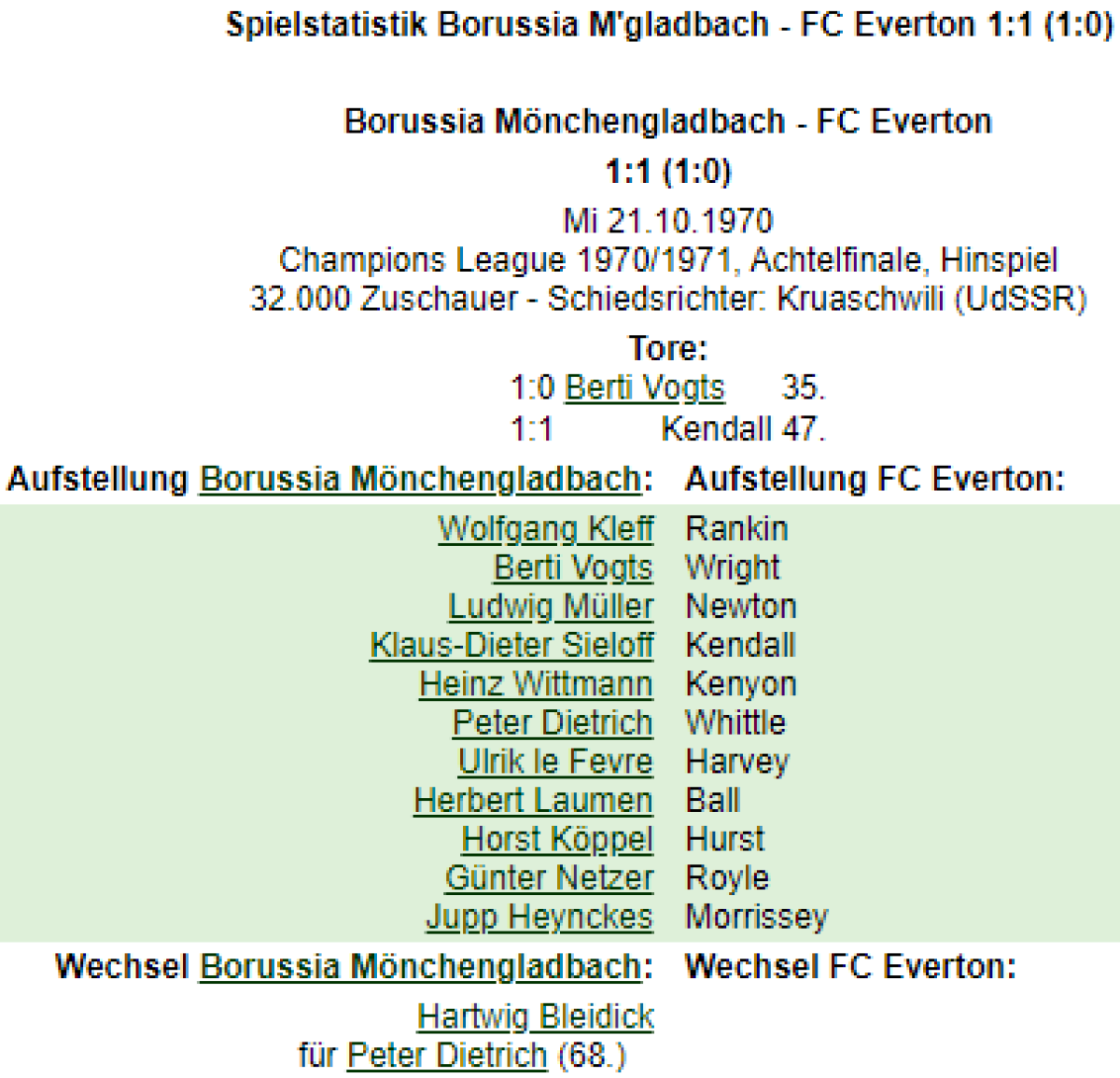The image size is (1120, 1078).
Task: Open Horst Köppel player link
Action: [x=557, y=839]
